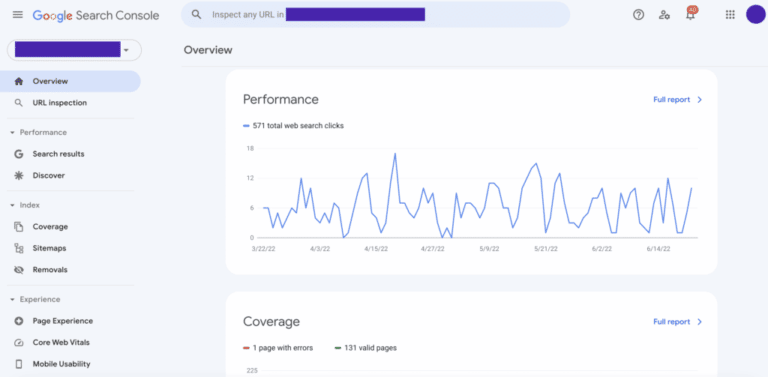Open Search results report

click(x=70, y=154)
